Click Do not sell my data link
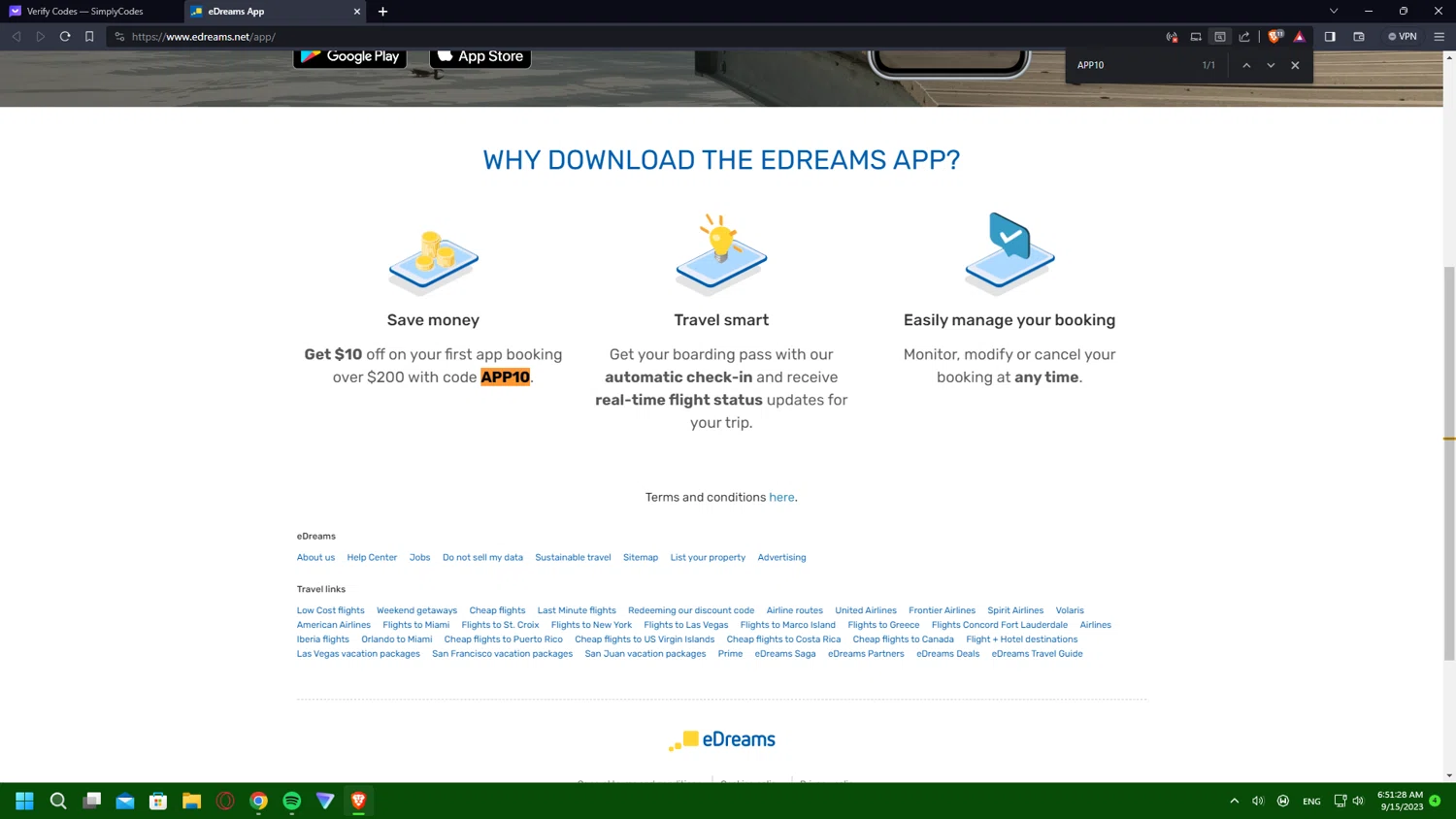The image size is (1456, 819). point(482,557)
